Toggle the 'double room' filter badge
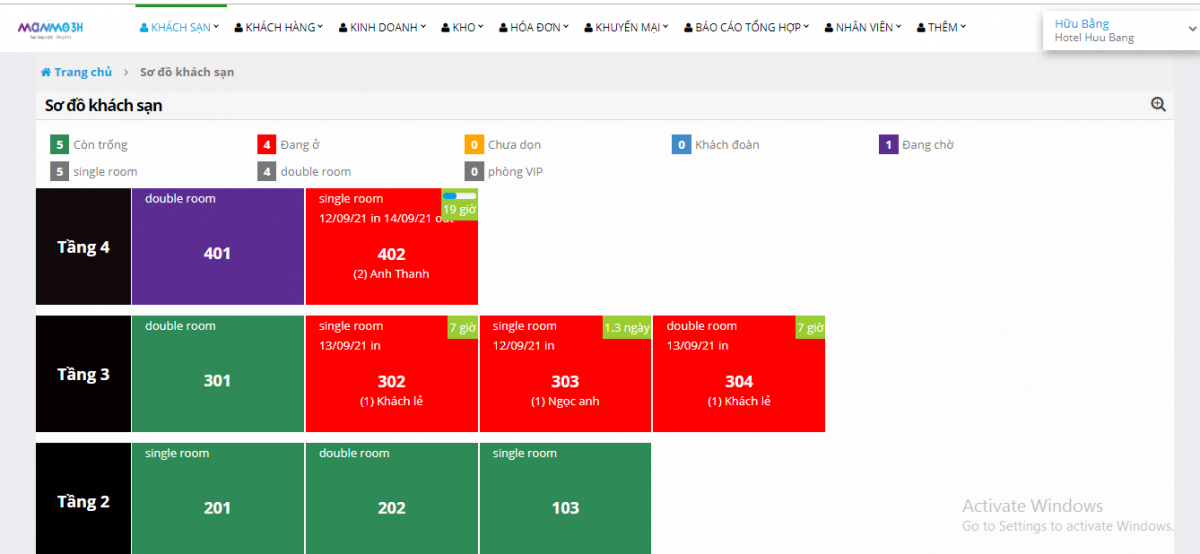 [x=266, y=171]
